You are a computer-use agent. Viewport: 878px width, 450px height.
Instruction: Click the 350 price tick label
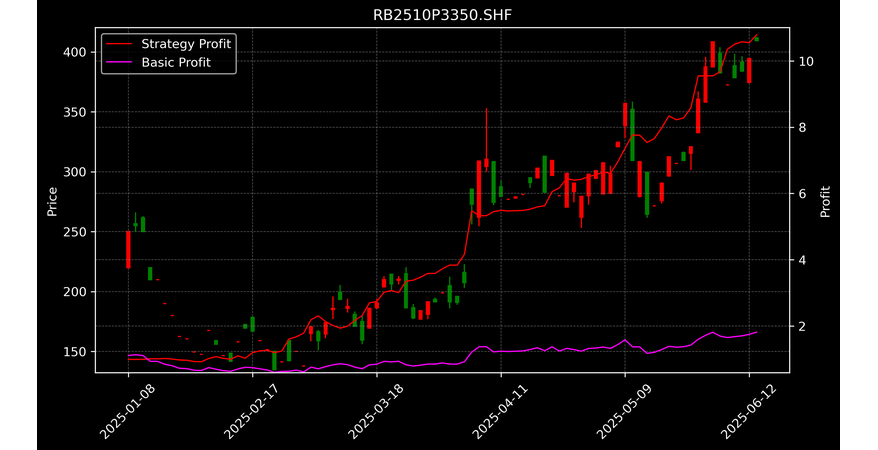[77, 112]
